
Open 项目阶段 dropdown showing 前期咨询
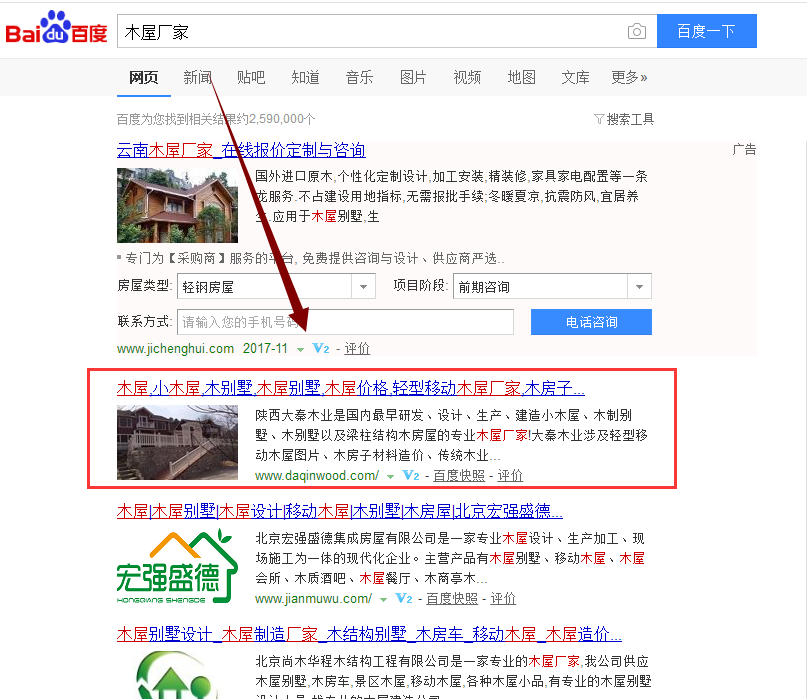click(x=552, y=286)
